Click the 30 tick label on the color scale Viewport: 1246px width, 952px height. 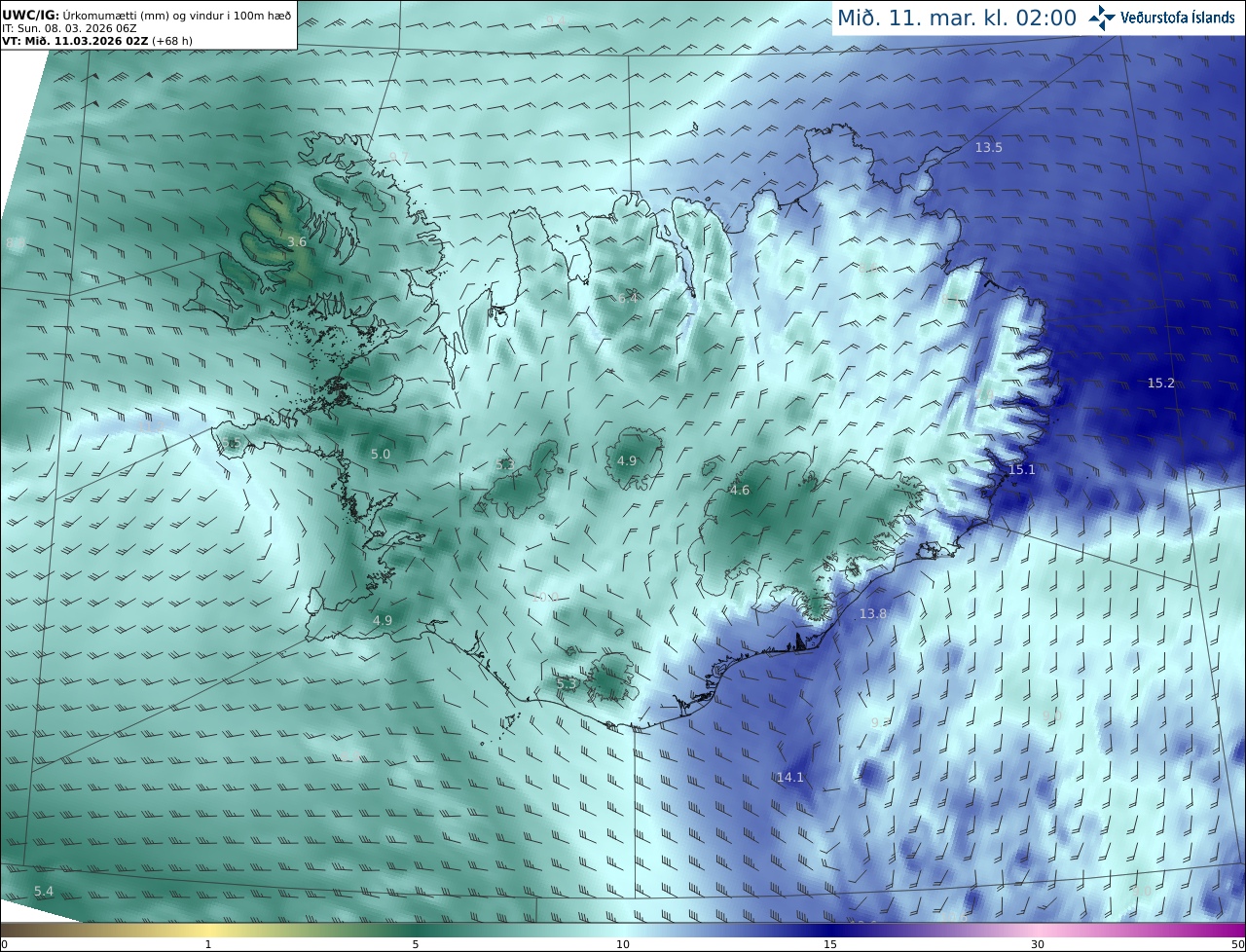click(1038, 944)
